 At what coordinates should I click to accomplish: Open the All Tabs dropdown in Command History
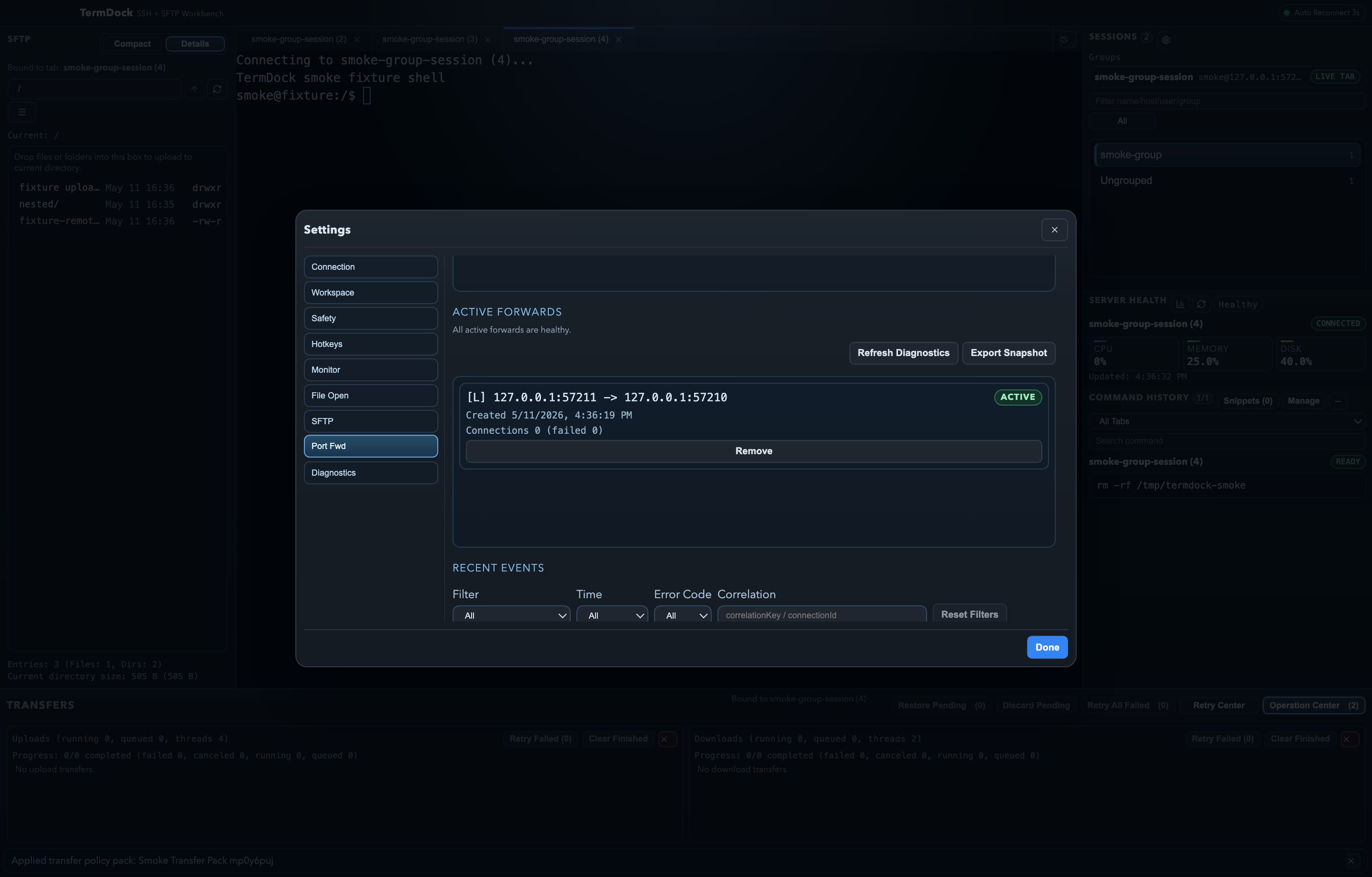1227,421
